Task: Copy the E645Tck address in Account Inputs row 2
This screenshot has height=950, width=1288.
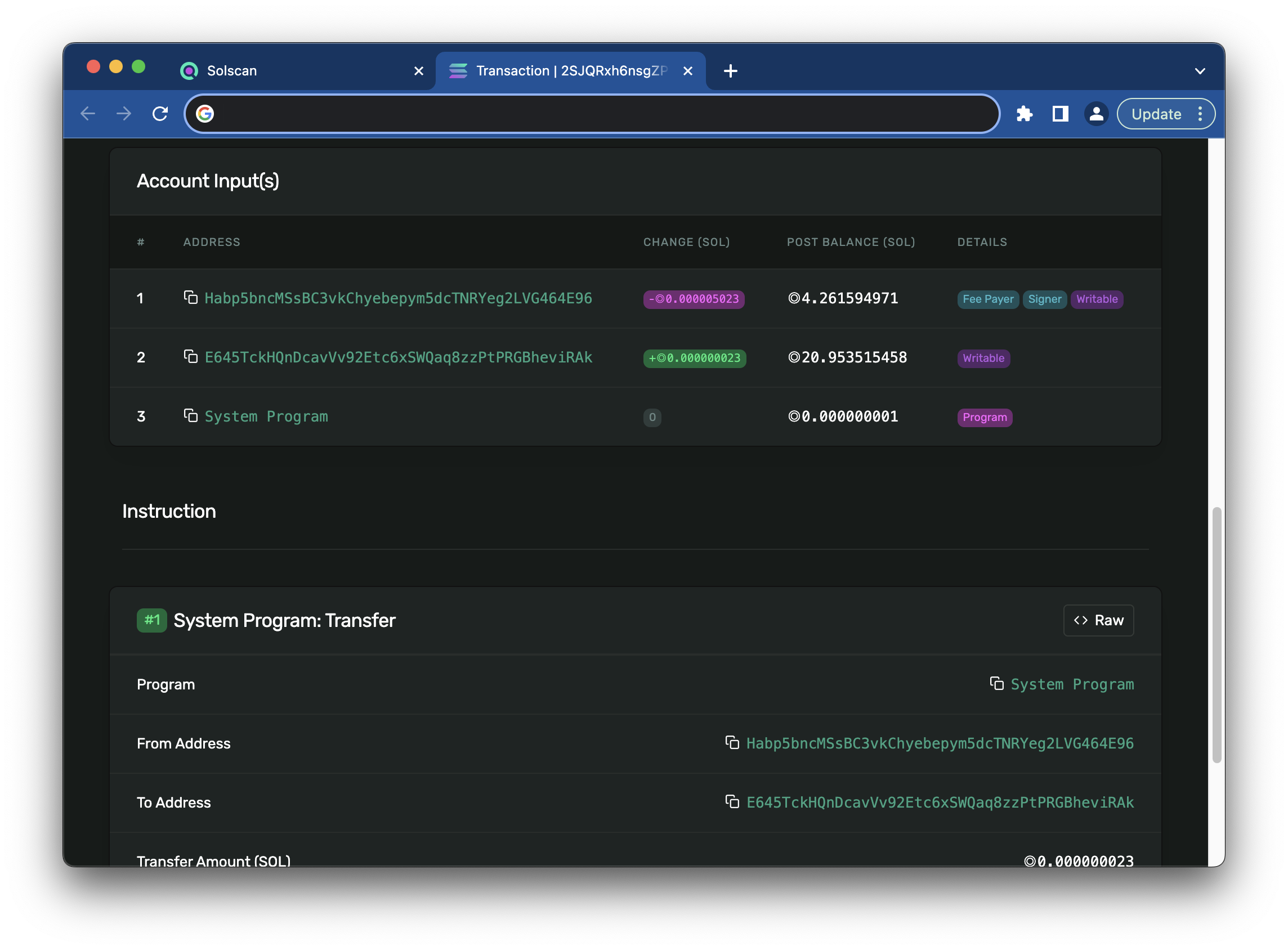Action: (190, 357)
